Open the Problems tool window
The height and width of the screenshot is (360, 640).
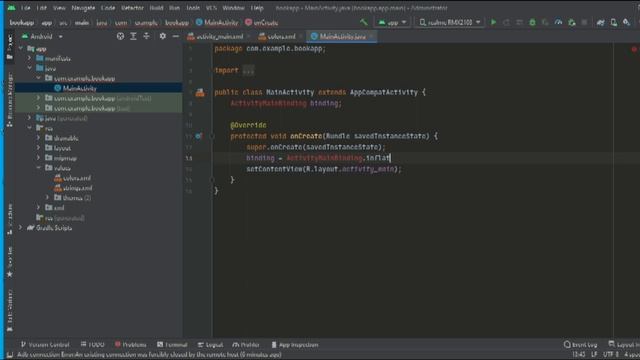coord(131,345)
